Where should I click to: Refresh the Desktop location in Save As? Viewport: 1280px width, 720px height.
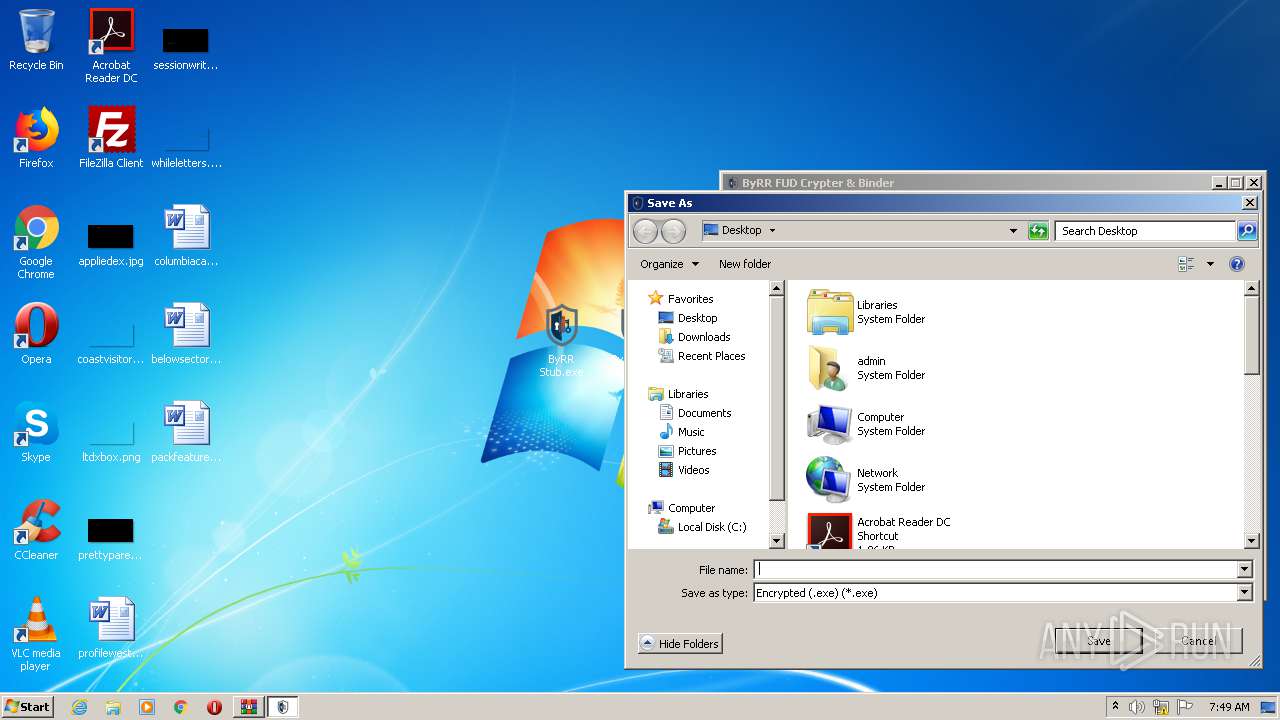1038,231
